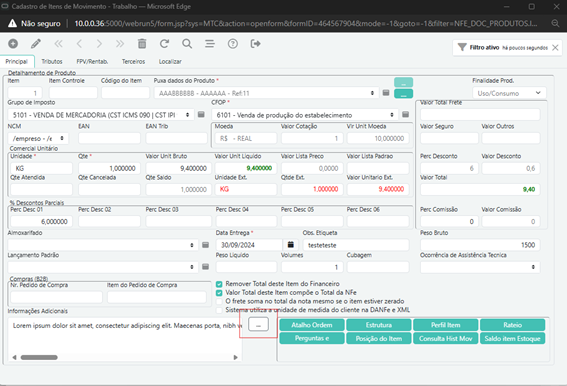The image size is (567, 386).
Task: Click the add new record plus icon
Action: click(13, 44)
